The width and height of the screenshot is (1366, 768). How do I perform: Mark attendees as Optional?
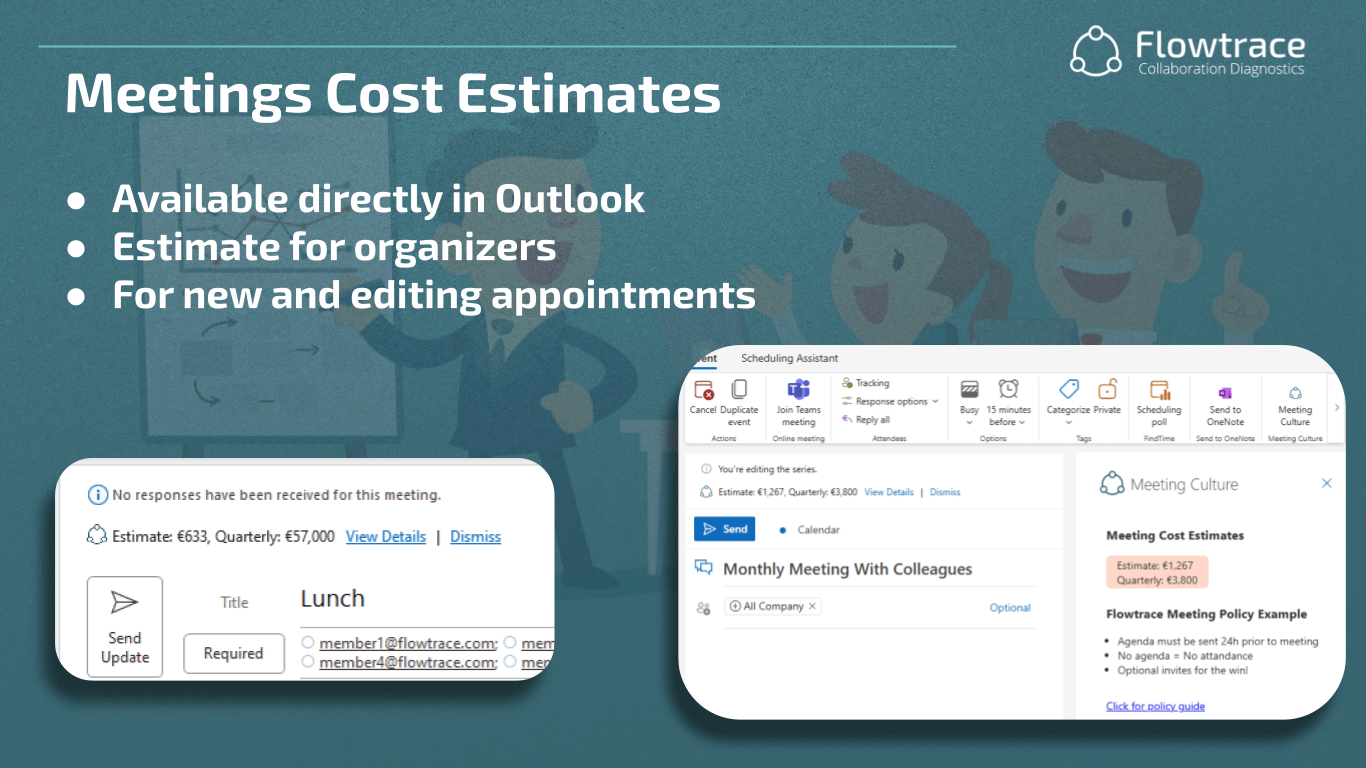pyautogui.click(x=1010, y=607)
